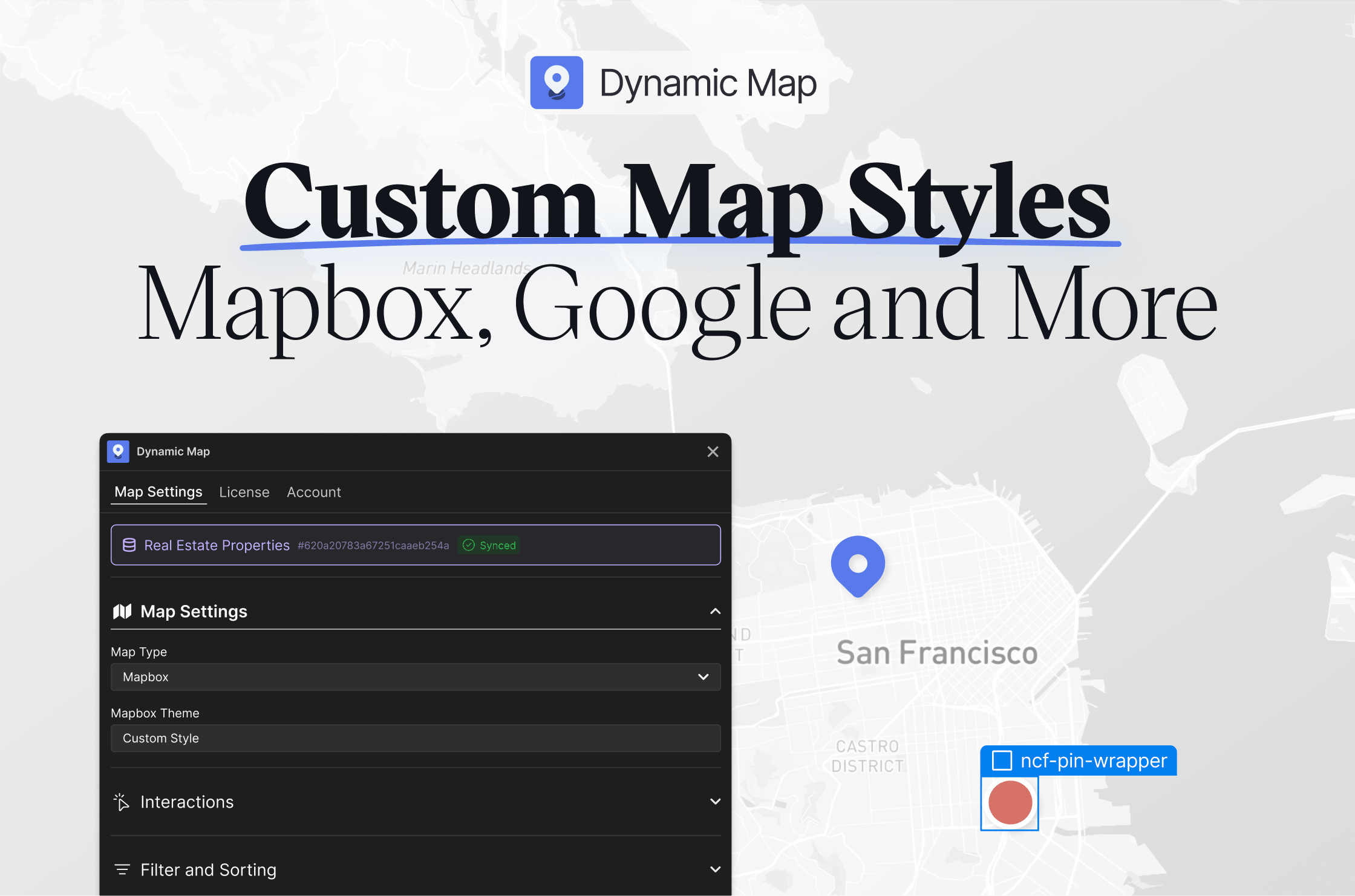This screenshot has width=1355, height=896.
Task: Click the Dynamic Map panel title text
Action: tap(173, 451)
